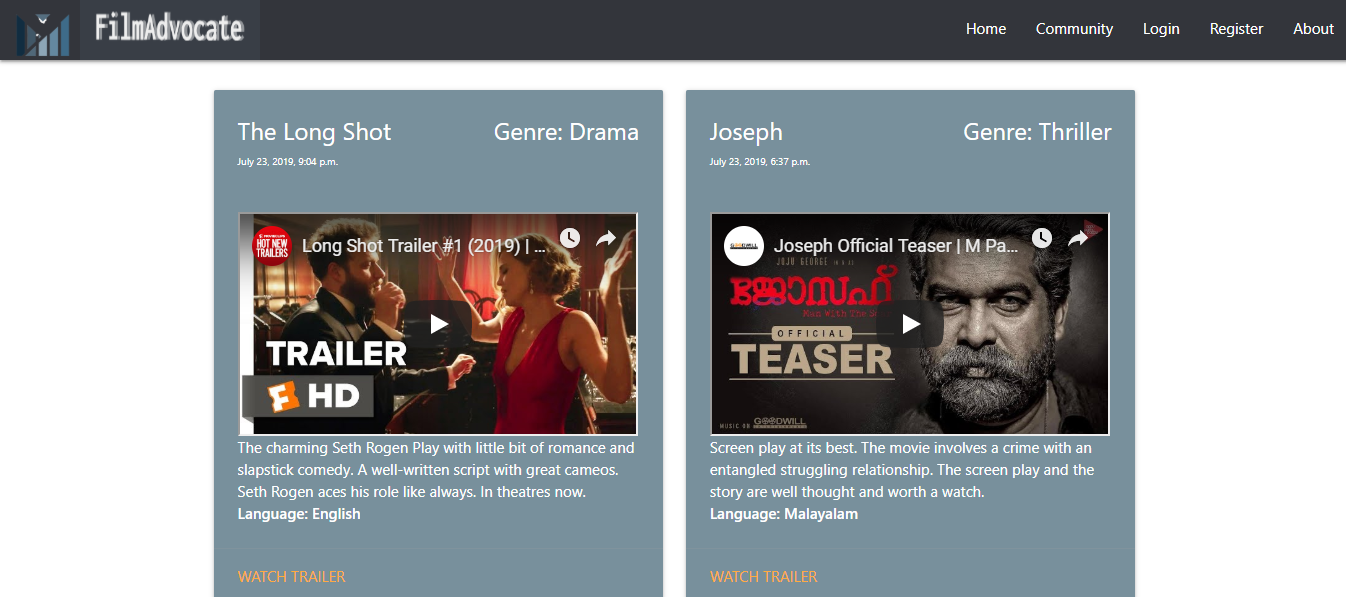Open the Community page
The width and height of the screenshot is (1346, 597).
1074,29
